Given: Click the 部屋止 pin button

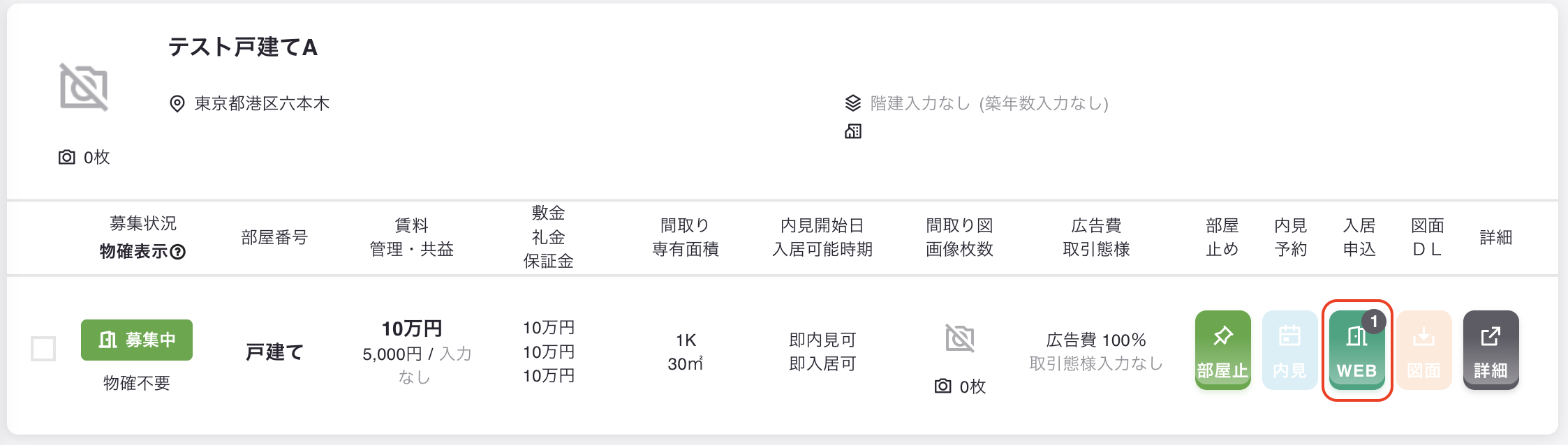Looking at the screenshot, I should (1222, 350).
